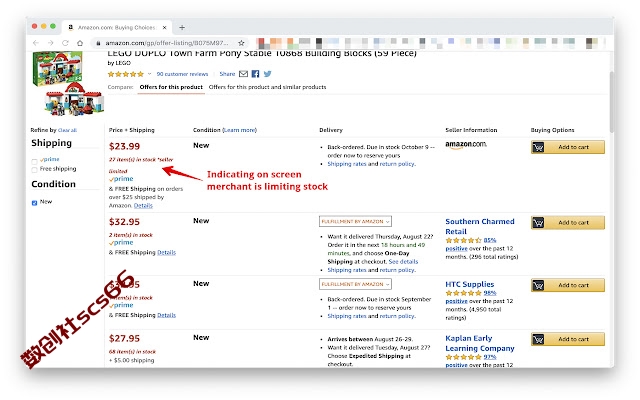Click the address bar URL field

point(167,43)
